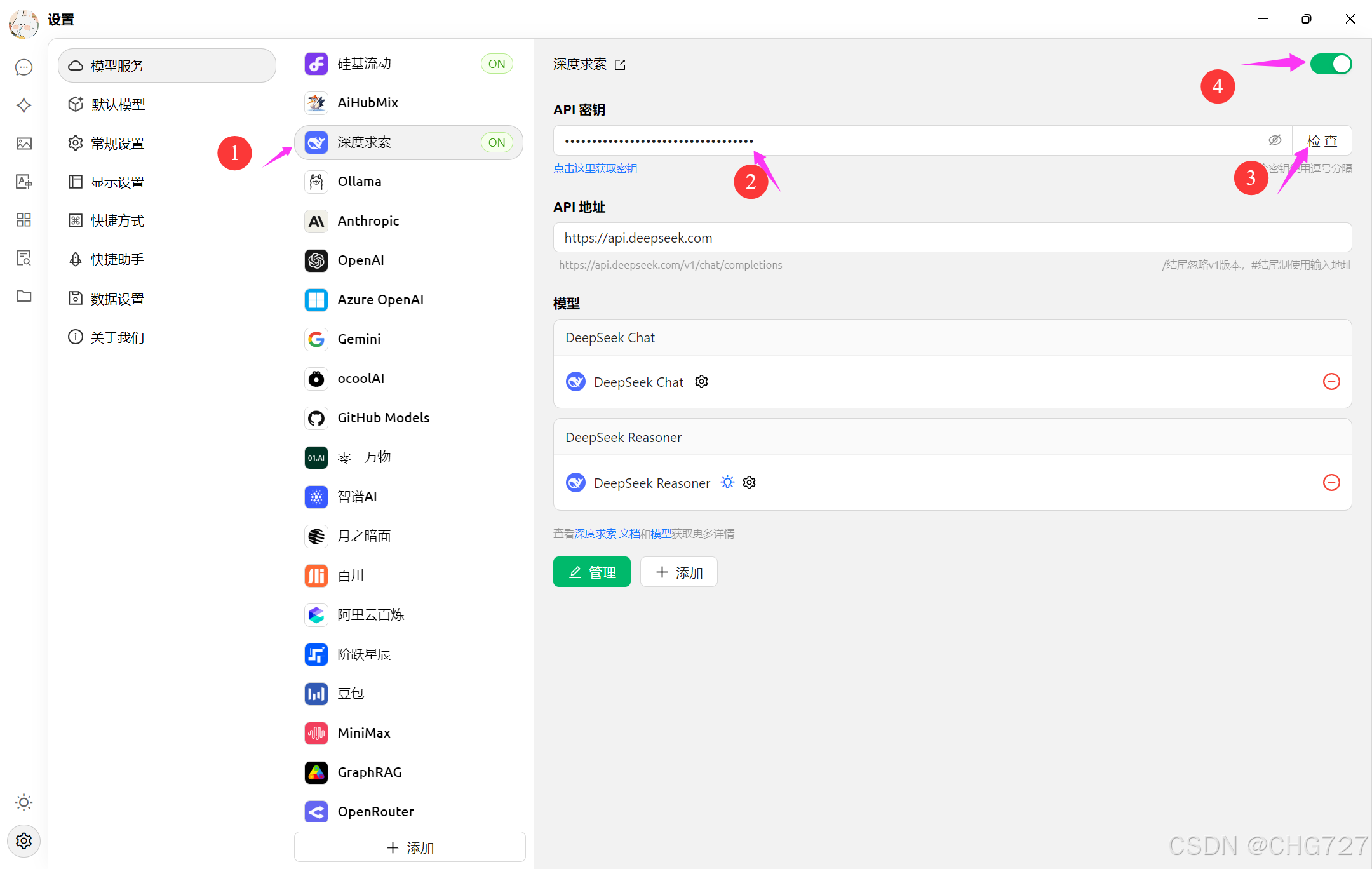
Task: Remove the DeepSeek Reasoner model
Action: pos(1331,483)
